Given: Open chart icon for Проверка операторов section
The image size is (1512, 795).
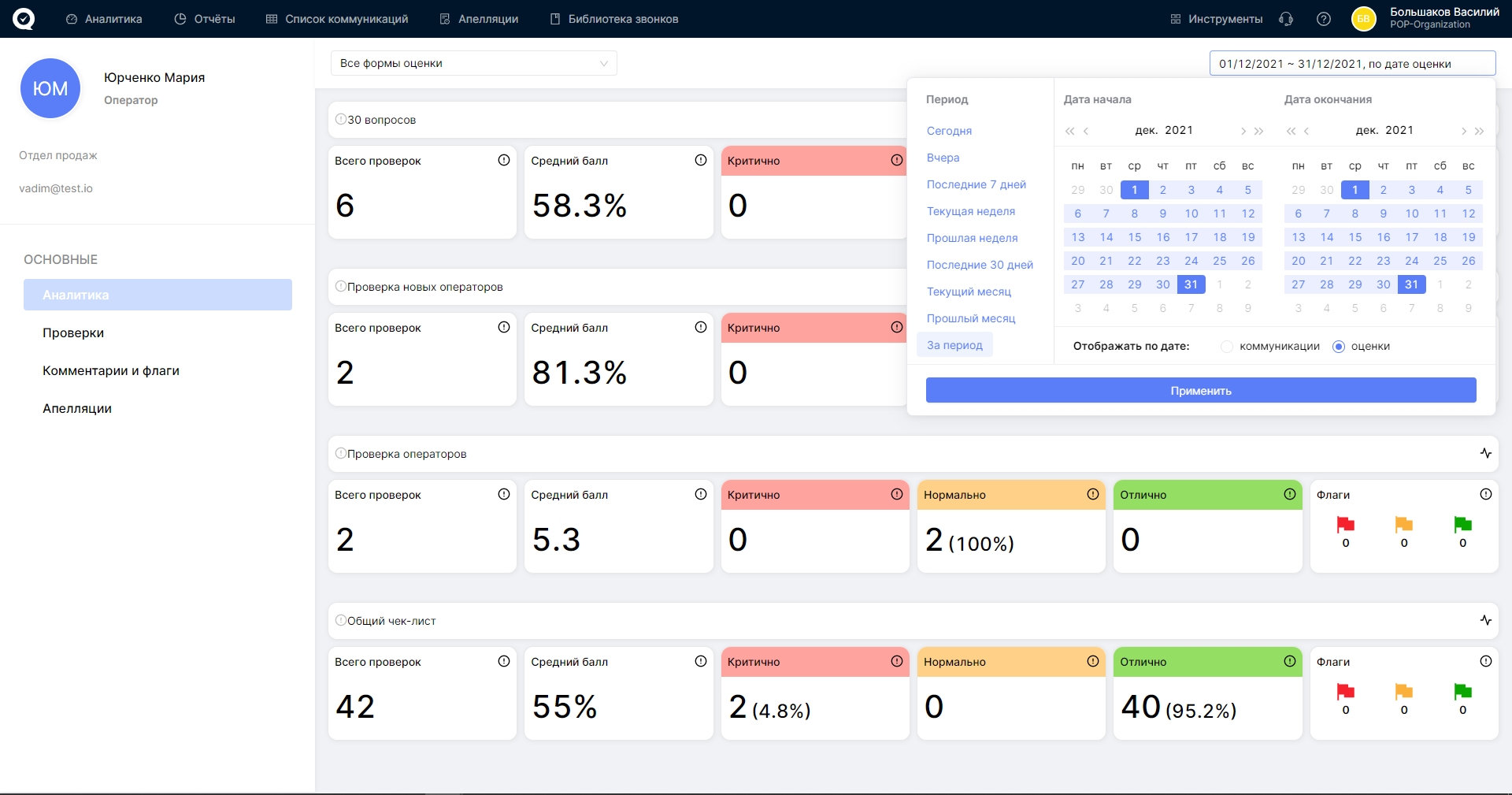Looking at the screenshot, I should (1485, 453).
